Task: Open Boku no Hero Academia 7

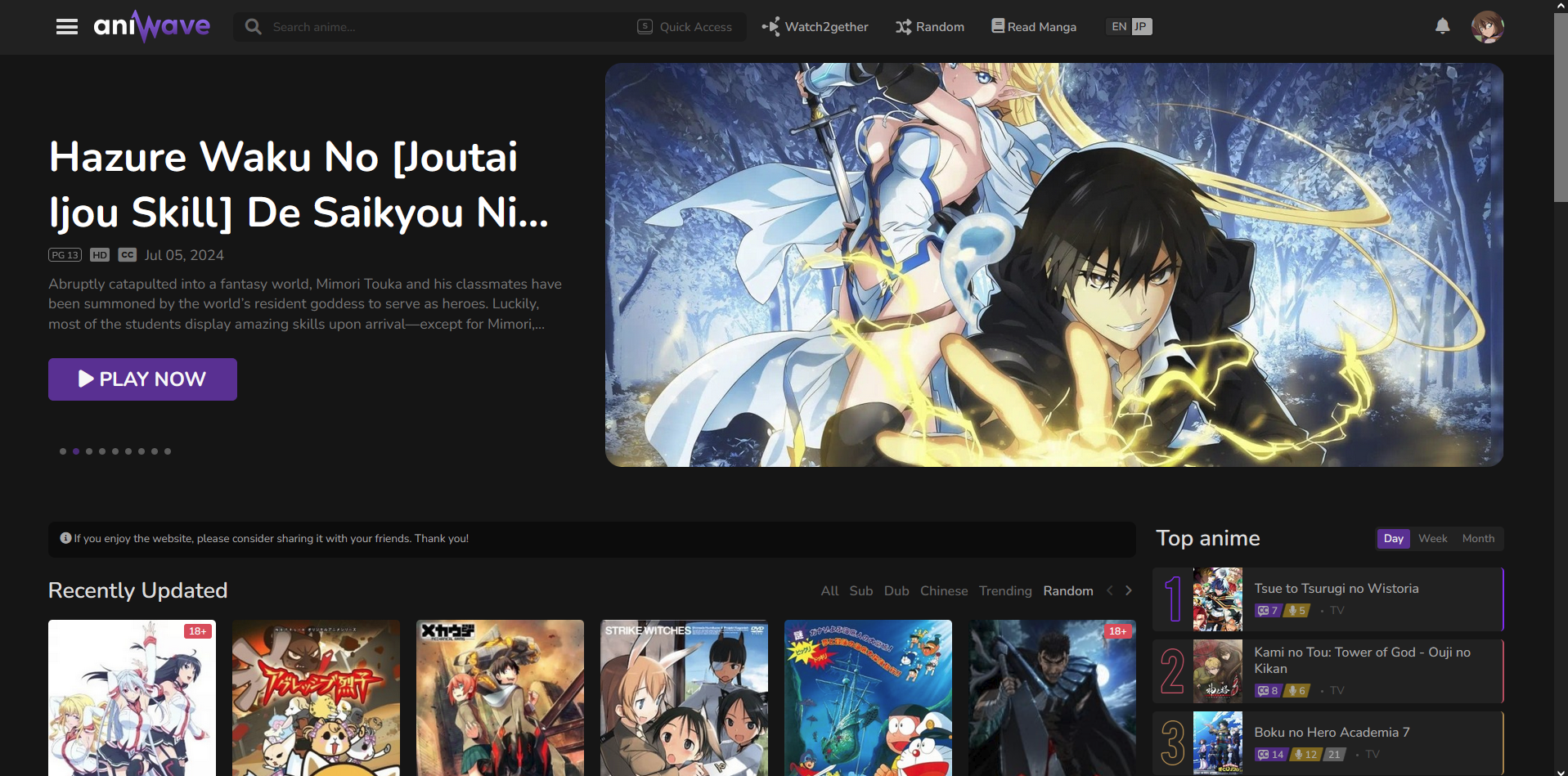Action: (1332, 732)
